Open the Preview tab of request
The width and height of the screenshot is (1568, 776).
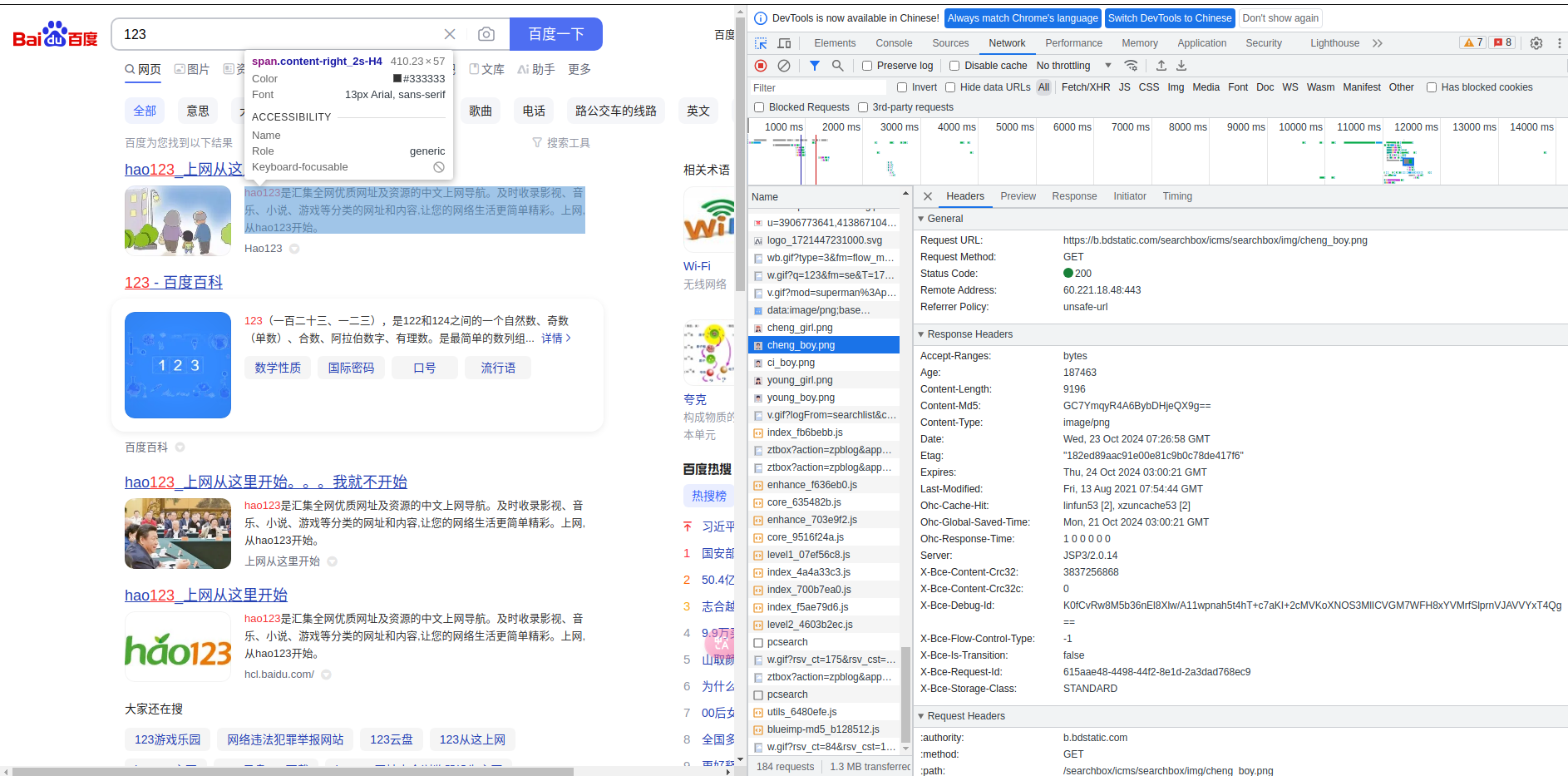(1018, 196)
